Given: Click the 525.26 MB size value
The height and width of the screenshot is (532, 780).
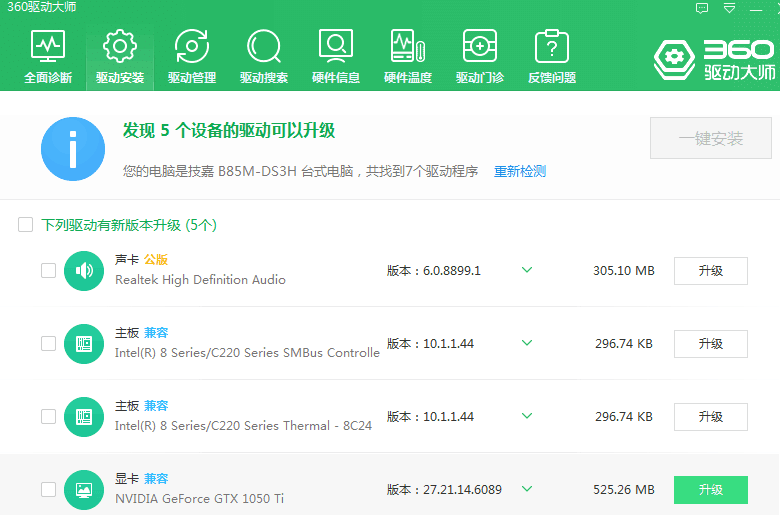Looking at the screenshot, I should pos(624,490).
